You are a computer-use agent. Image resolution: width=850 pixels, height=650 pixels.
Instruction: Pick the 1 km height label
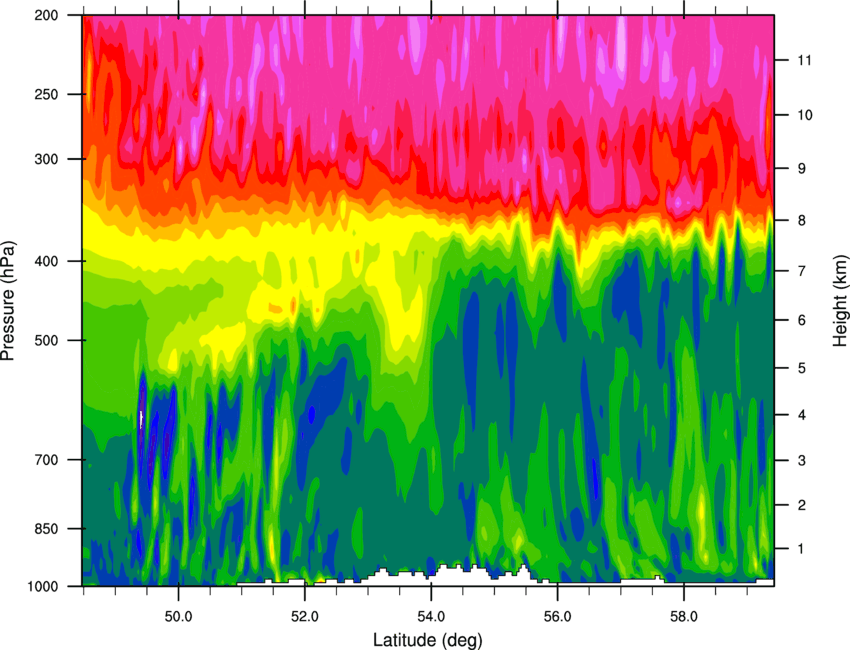tap(802, 549)
